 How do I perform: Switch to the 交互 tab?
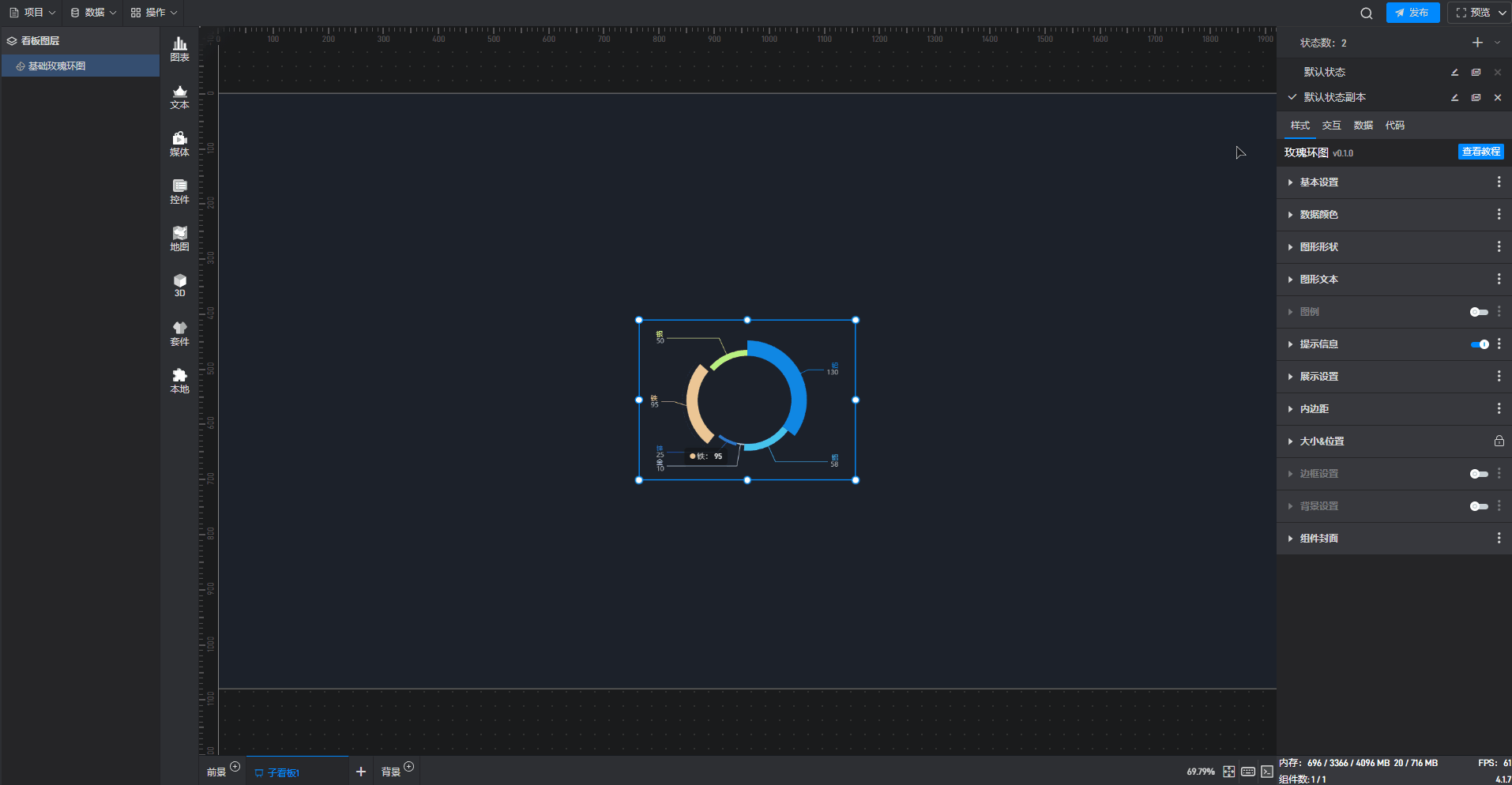1331,126
